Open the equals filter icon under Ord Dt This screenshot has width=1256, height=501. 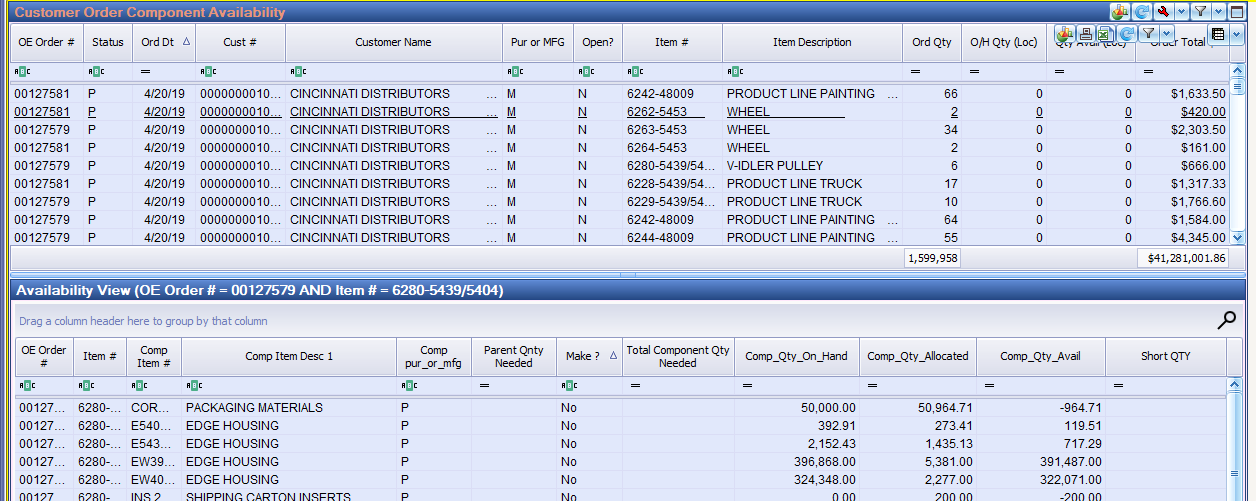145,72
